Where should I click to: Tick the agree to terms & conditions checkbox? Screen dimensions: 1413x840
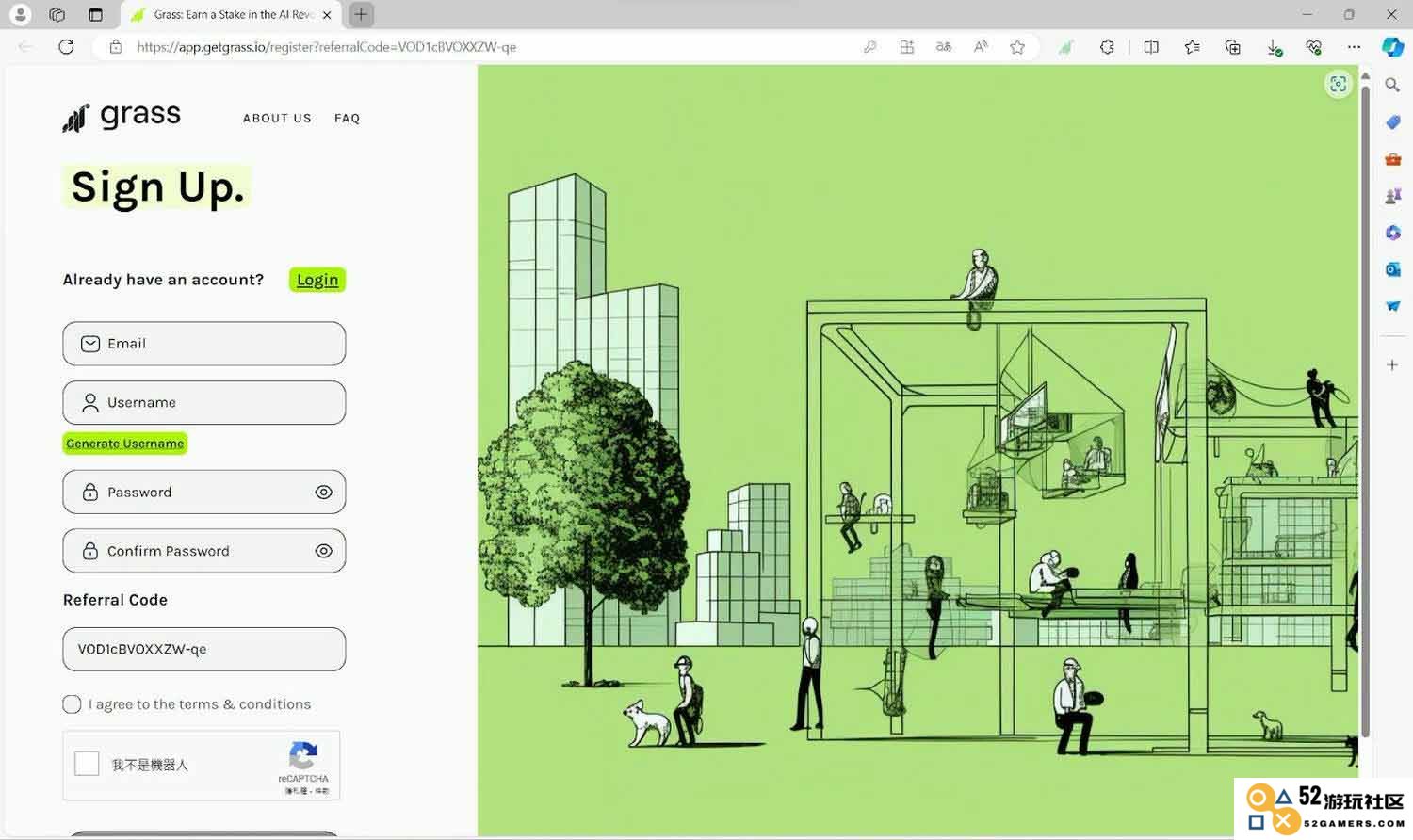72,704
